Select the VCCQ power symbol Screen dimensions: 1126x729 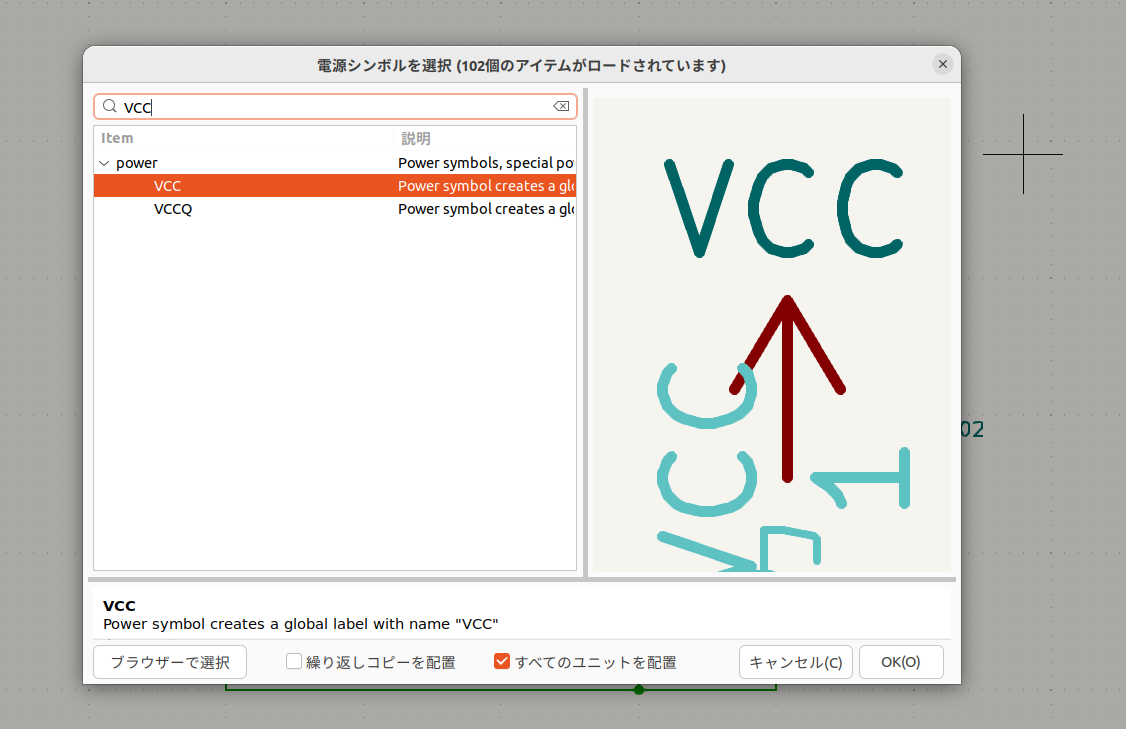coord(173,209)
